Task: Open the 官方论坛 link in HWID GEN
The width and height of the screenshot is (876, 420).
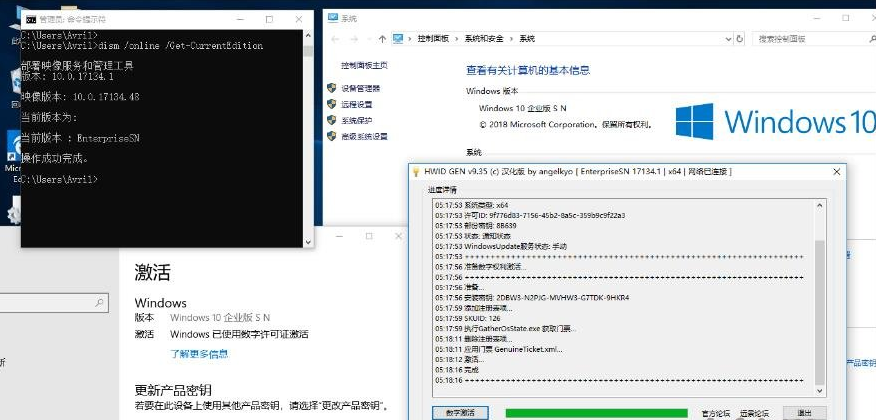Action: [x=715, y=414]
